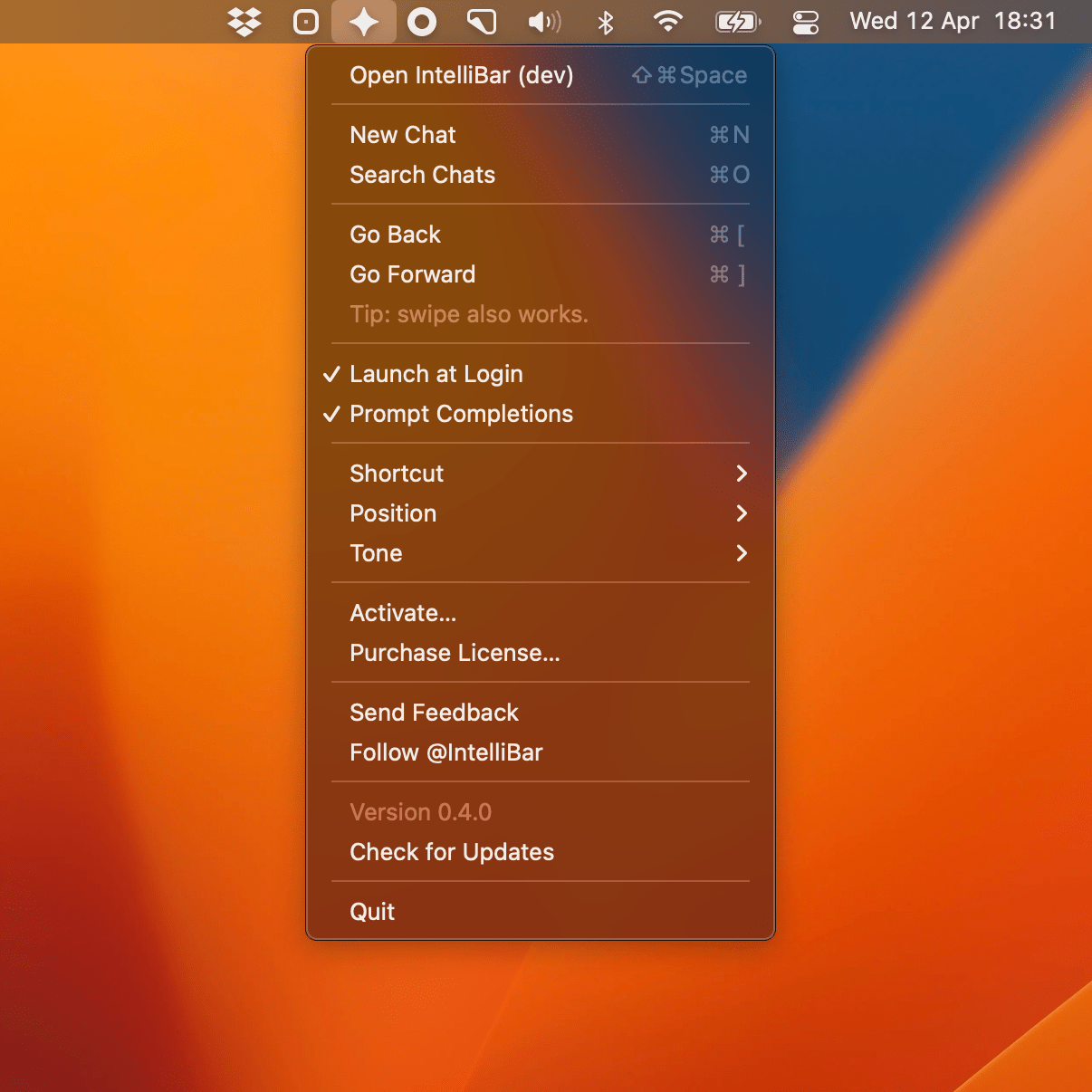This screenshot has height=1092, width=1092.
Task: Choose Go Back
Action: coord(541,235)
